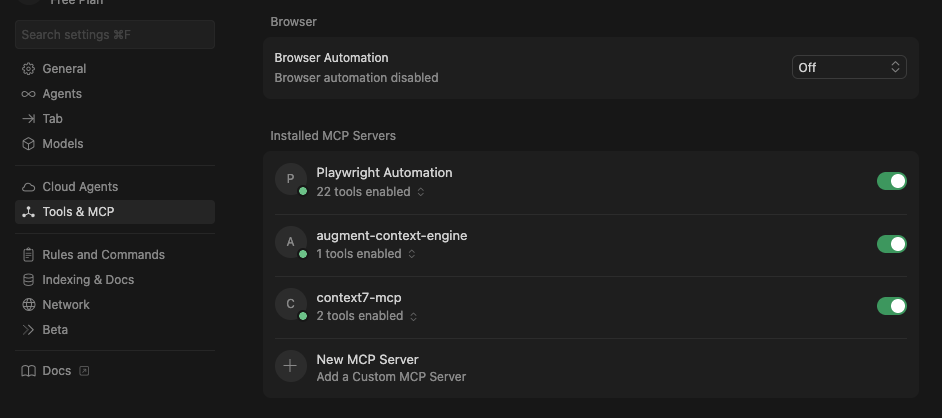Turn off the augment-context-engine toggle
Image resolution: width=942 pixels, height=418 pixels.
tap(892, 244)
